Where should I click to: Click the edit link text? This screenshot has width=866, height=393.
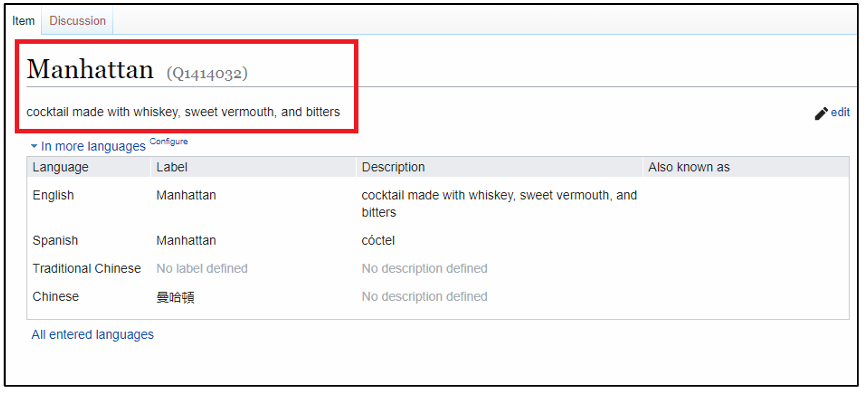click(x=840, y=113)
